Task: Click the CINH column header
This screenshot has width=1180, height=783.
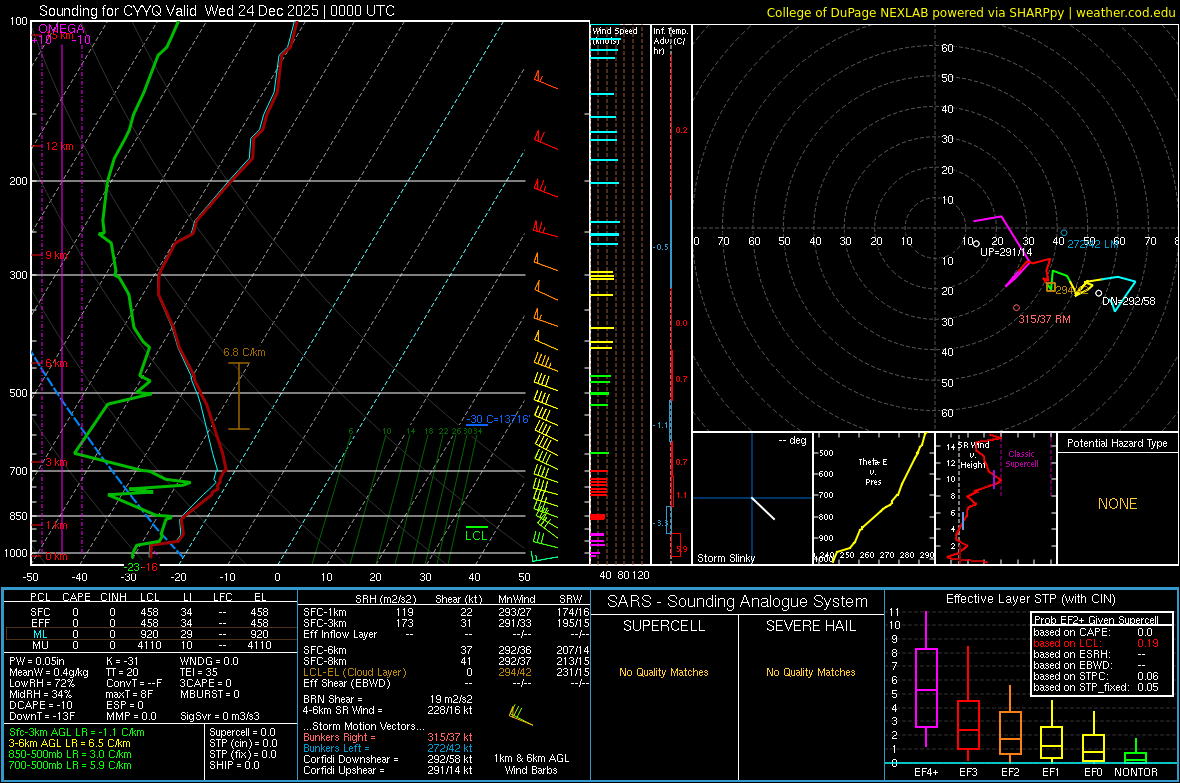Action: pyautogui.click(x=114, y=597)
